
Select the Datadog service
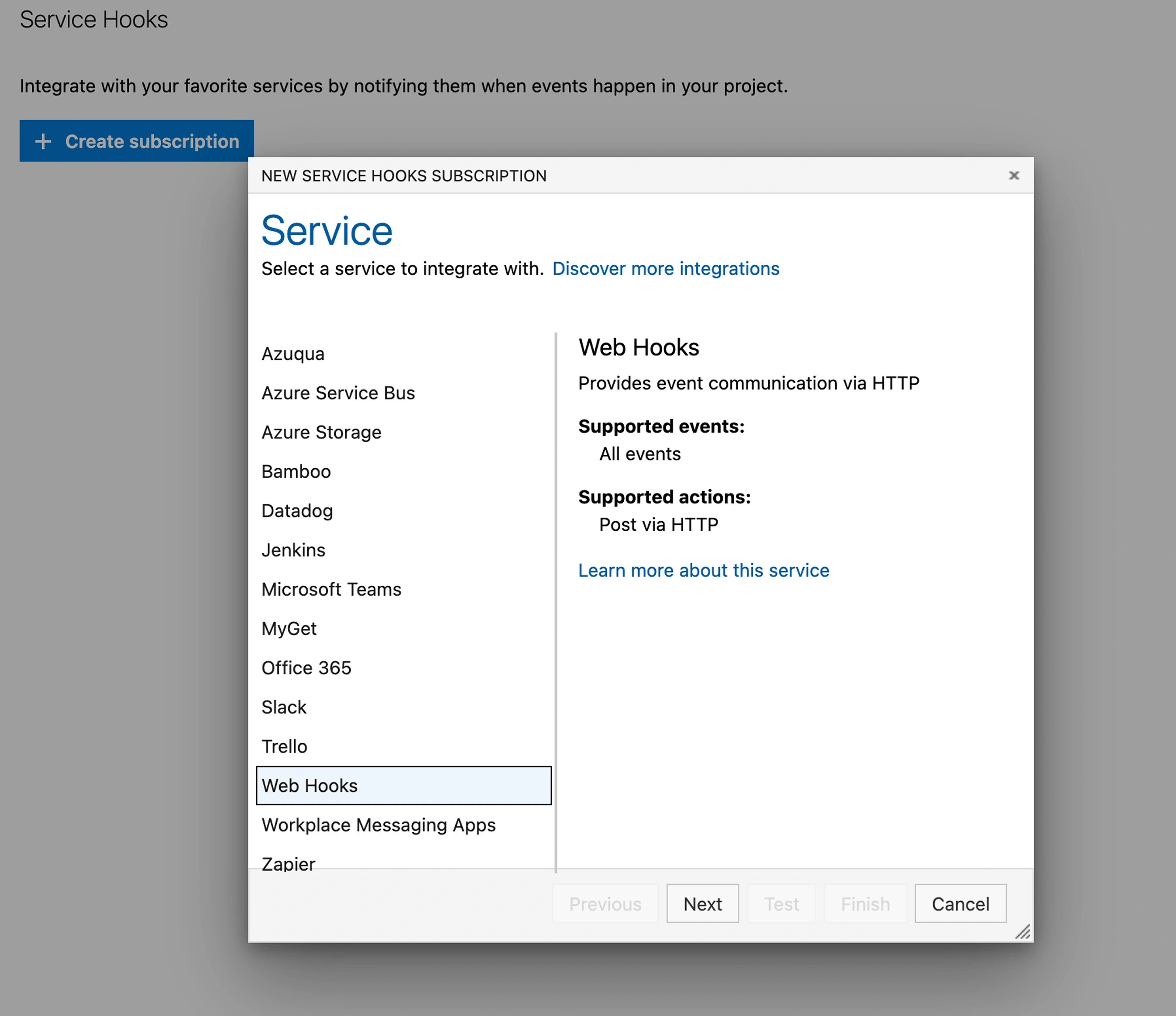[297, 511]
